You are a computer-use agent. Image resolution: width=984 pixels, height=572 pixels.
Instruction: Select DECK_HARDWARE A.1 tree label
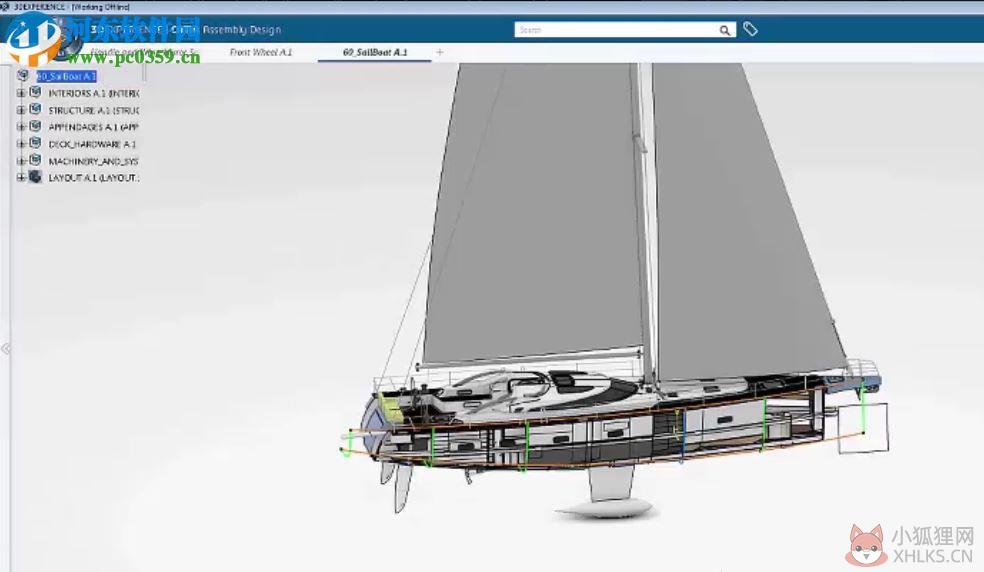(92, 144)
